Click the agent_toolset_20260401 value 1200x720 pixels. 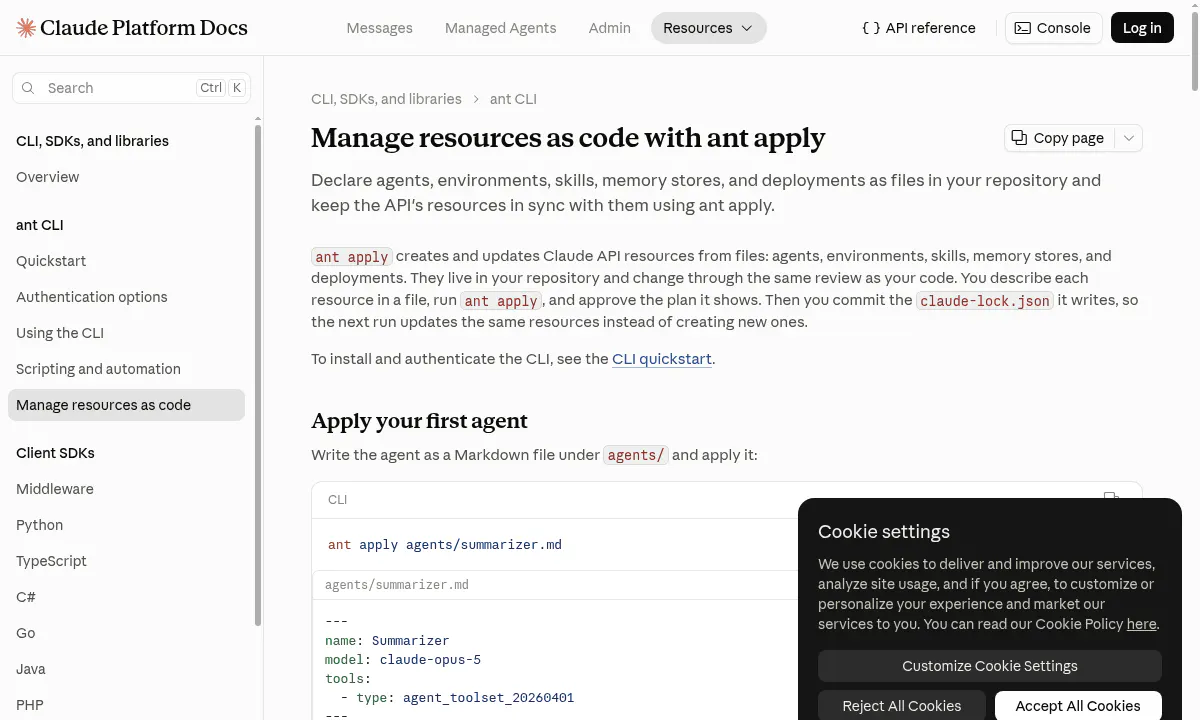(488, 698)
